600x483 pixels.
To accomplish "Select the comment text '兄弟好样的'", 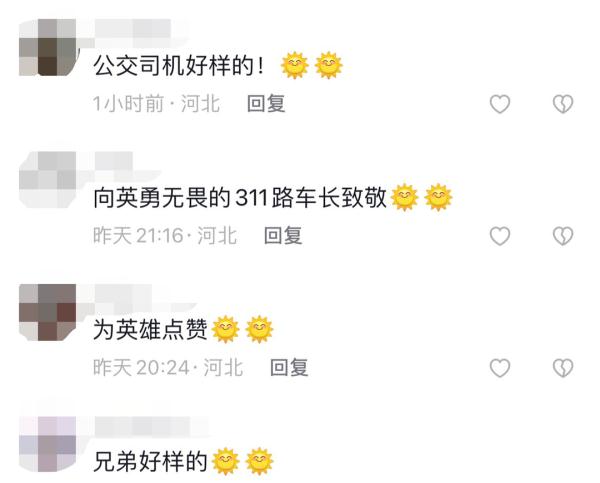I will point(150,462).
